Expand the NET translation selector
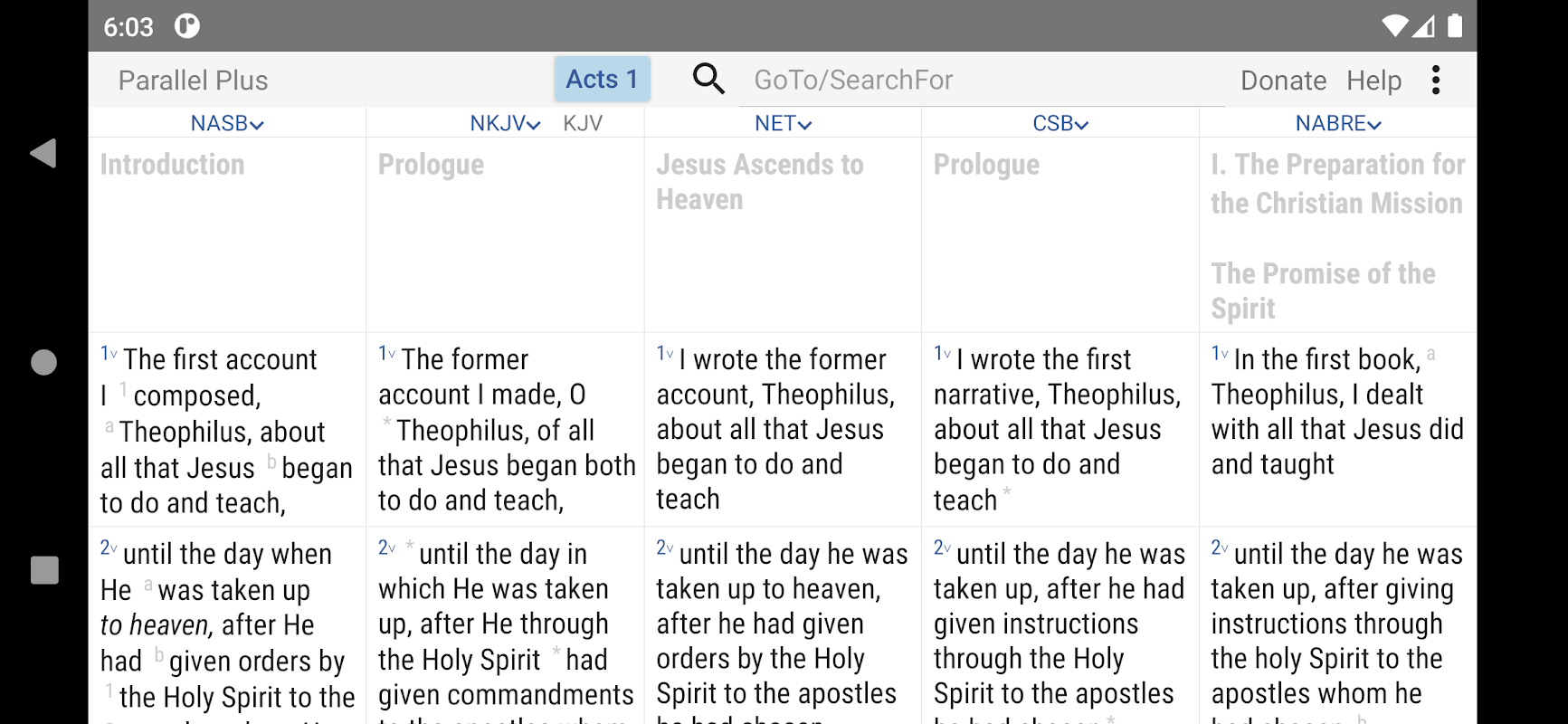This screenshot has width=1568, height=724. [x=784, y=123]
